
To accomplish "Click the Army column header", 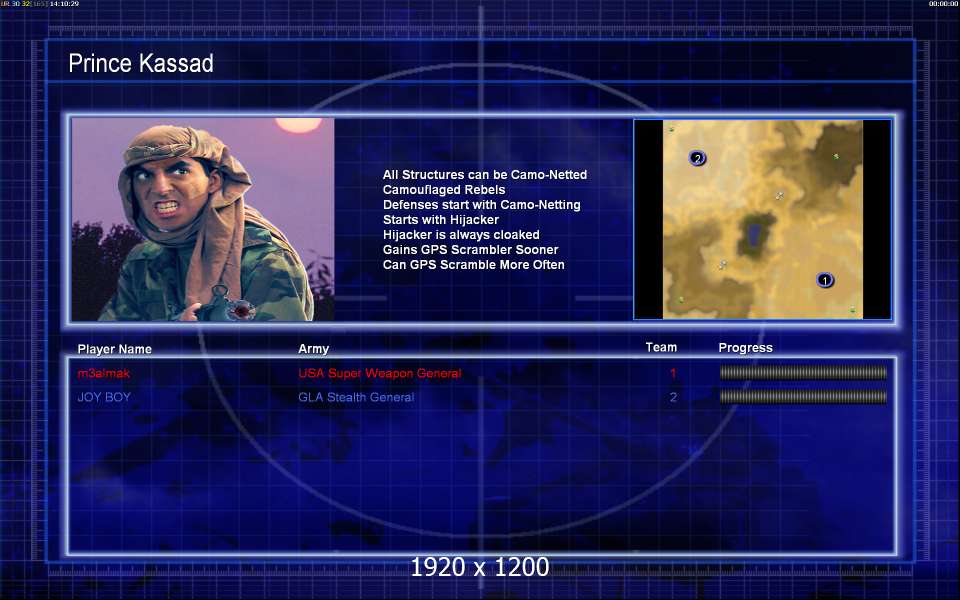I will (x=313, y=348).
